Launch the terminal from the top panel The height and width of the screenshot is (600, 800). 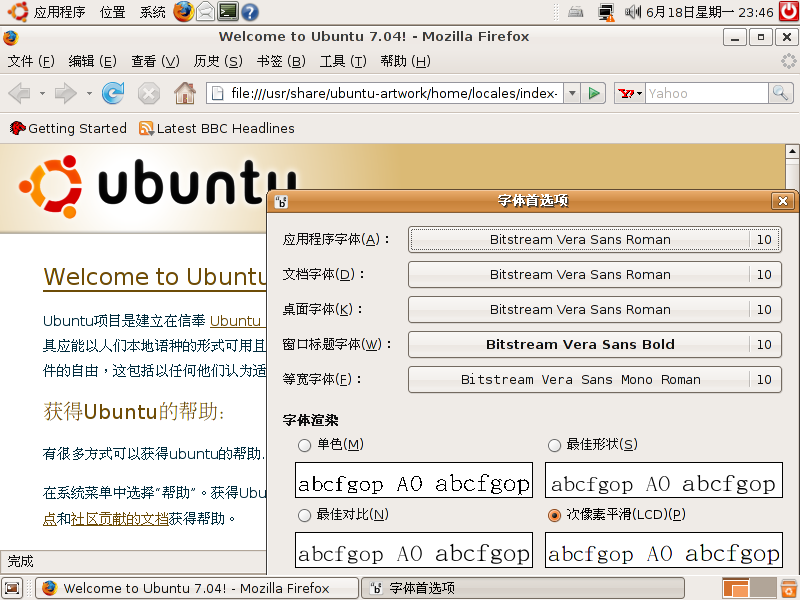pyautogui.click(x=228, y=11)
